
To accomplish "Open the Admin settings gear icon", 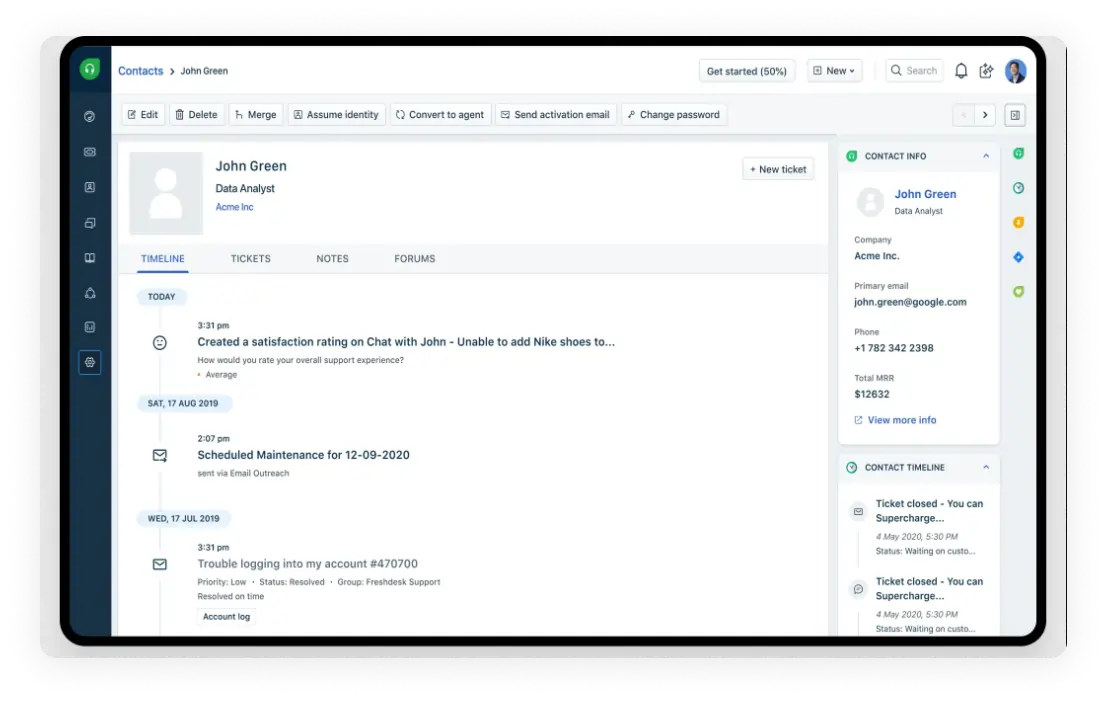I will tap(89, 362).
